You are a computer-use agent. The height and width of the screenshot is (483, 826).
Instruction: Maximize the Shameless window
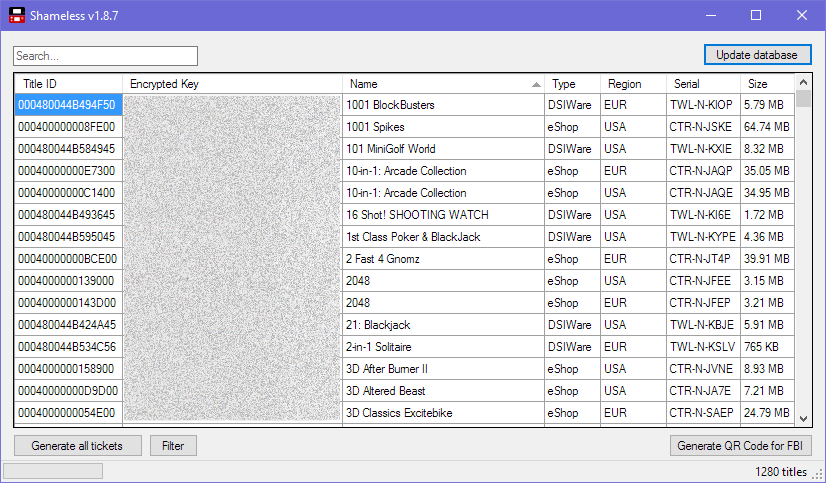(x=756, y=15)
